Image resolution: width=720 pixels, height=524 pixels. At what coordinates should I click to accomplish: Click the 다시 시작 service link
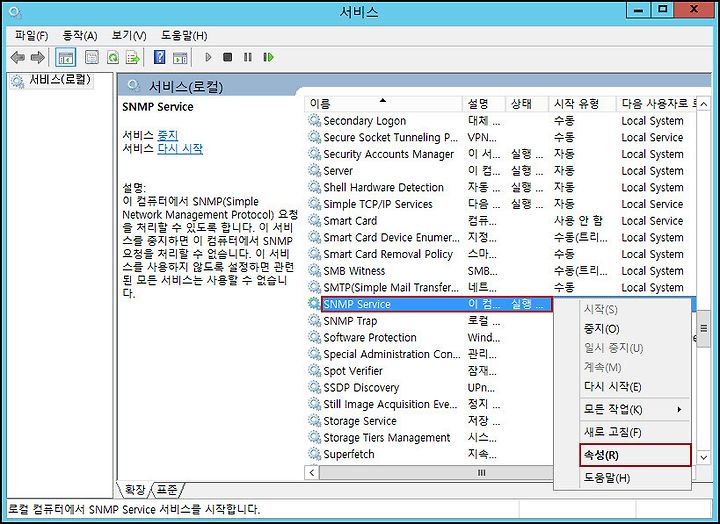click(180, 149)
